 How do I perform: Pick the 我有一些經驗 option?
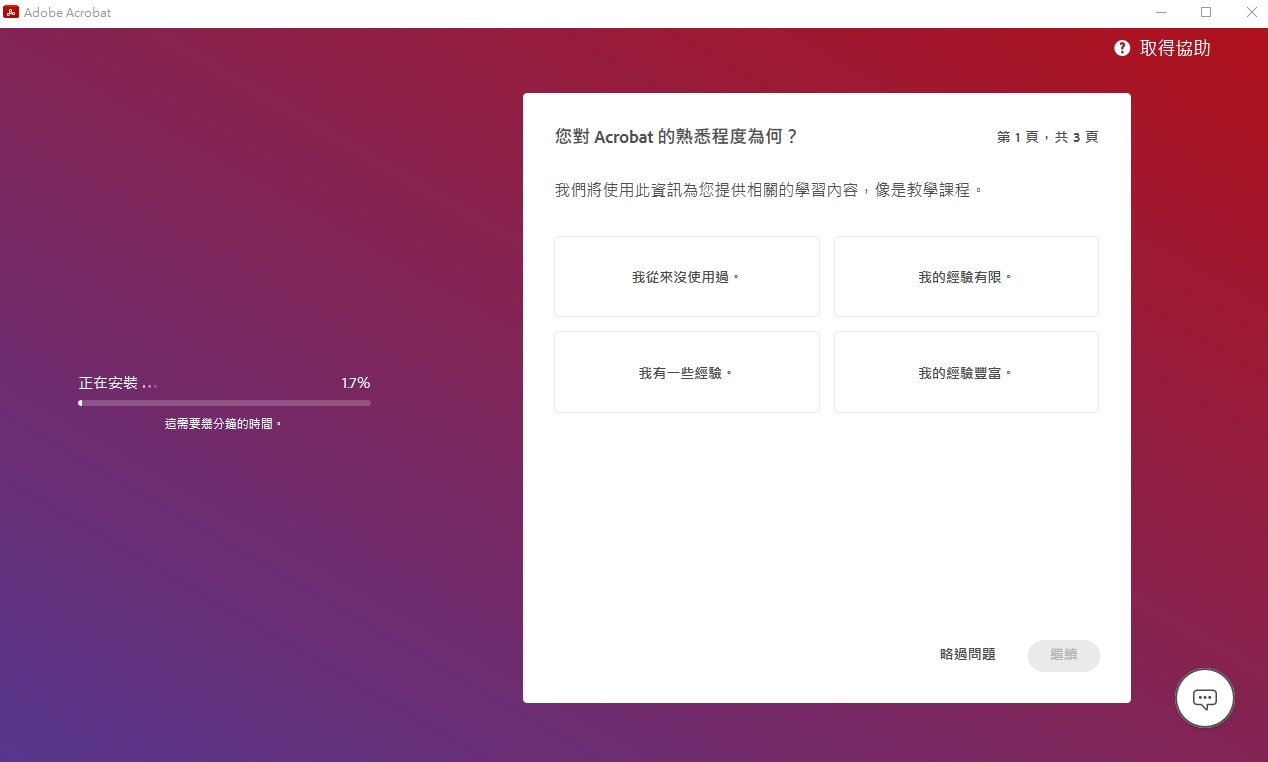(686, 373)
